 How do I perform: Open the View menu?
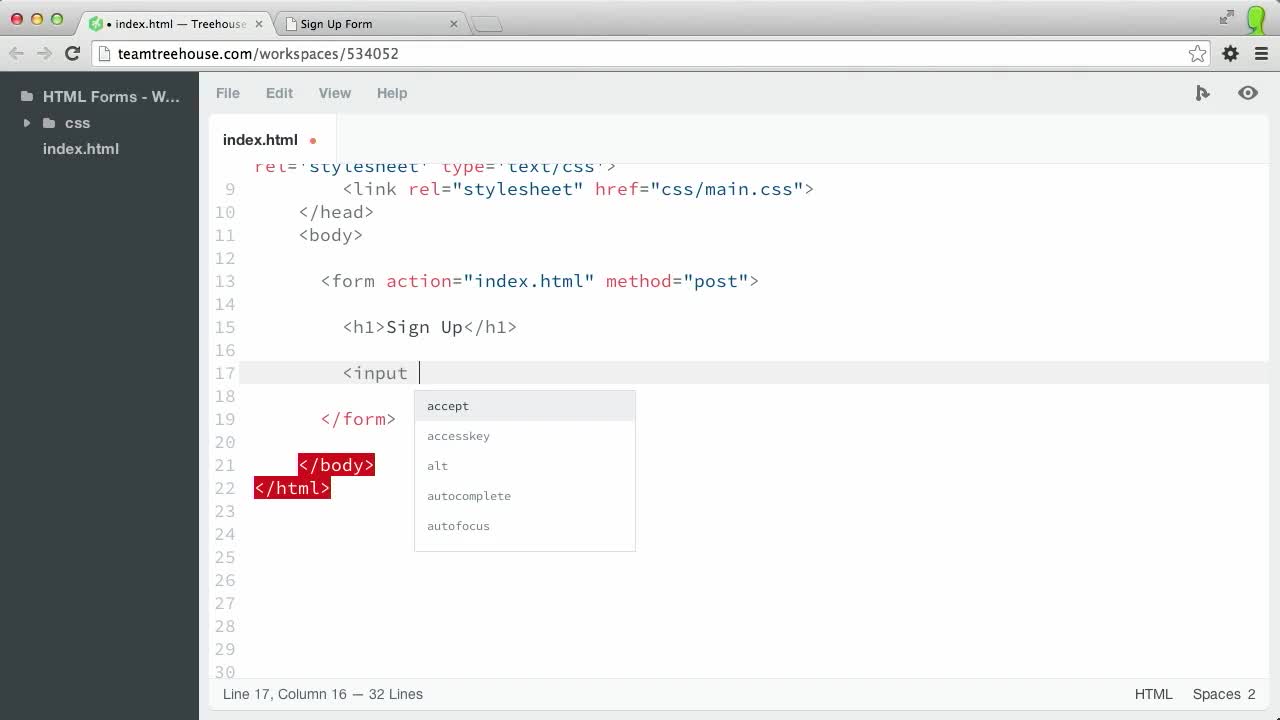click(334, 93)
